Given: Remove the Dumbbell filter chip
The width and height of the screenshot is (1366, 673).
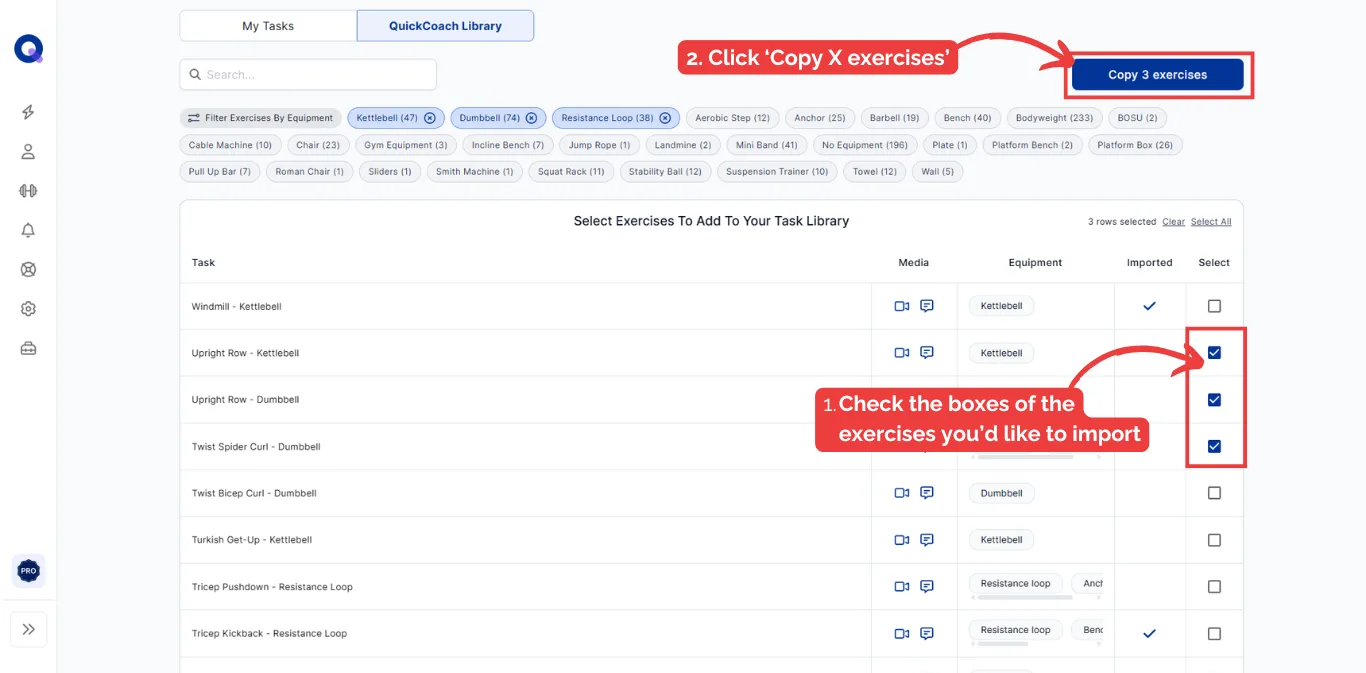Looking at the screenshot, I should point(531,118).
